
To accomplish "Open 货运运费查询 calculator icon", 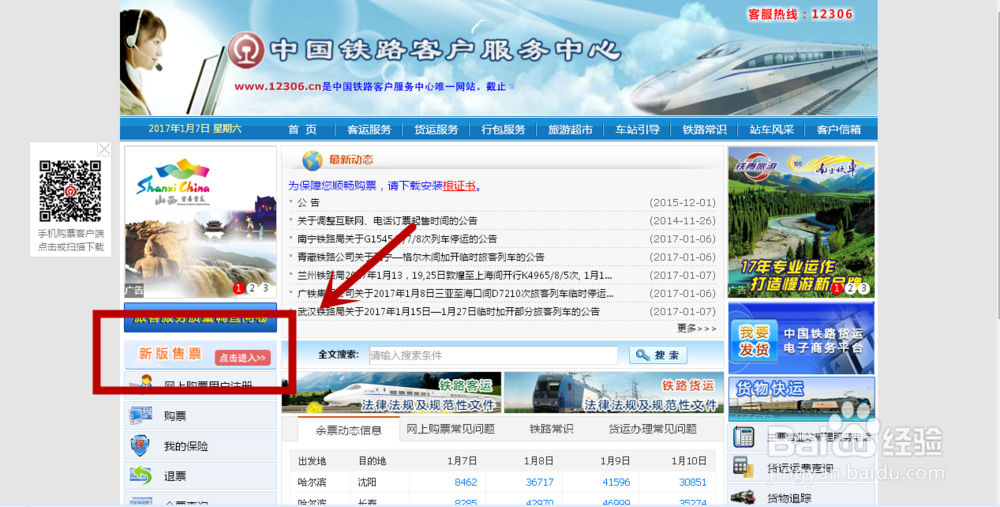I will 741,466.
